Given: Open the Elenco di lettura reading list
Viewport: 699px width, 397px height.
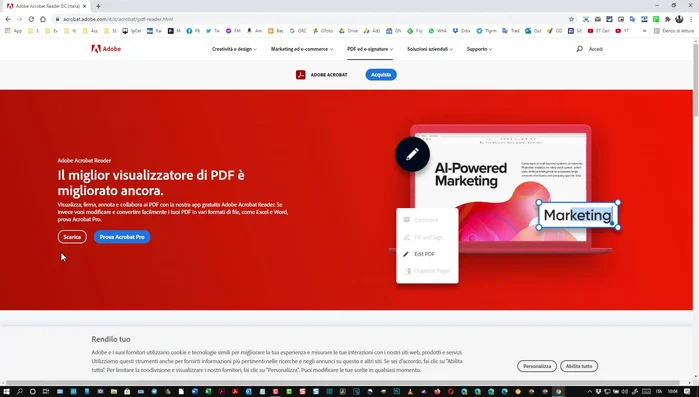Looking at the screenshot, I should [x=674, y=31].
